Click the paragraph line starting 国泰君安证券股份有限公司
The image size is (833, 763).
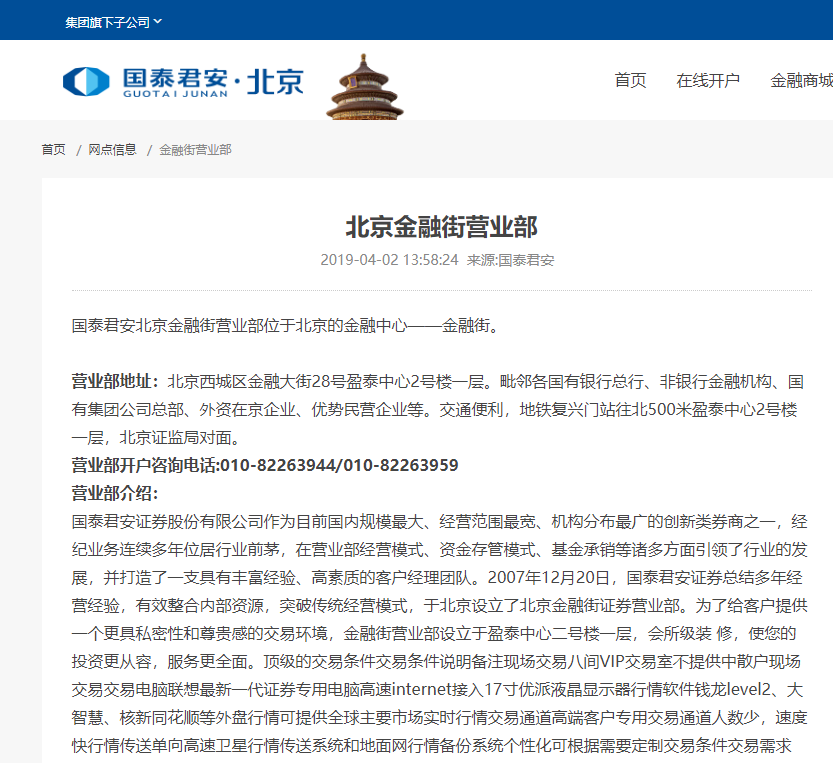pyautogui.click(x=439, y=522)
